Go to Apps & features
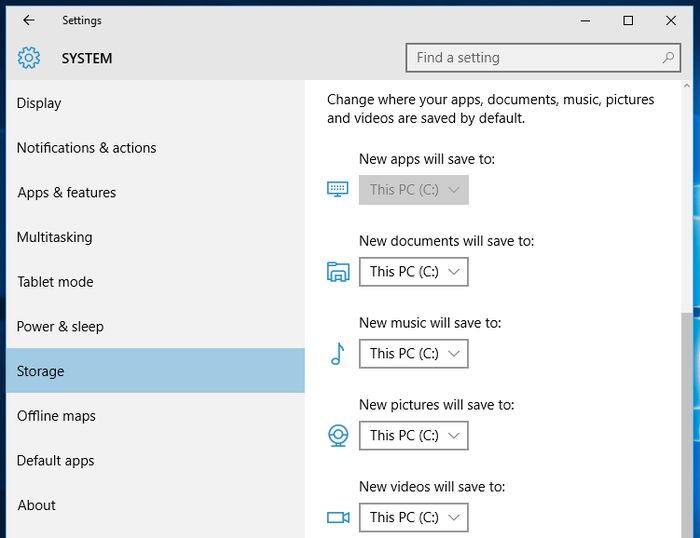Image resolution: width=700 pixels, height=538 pixels. click(x=66, y=192)
